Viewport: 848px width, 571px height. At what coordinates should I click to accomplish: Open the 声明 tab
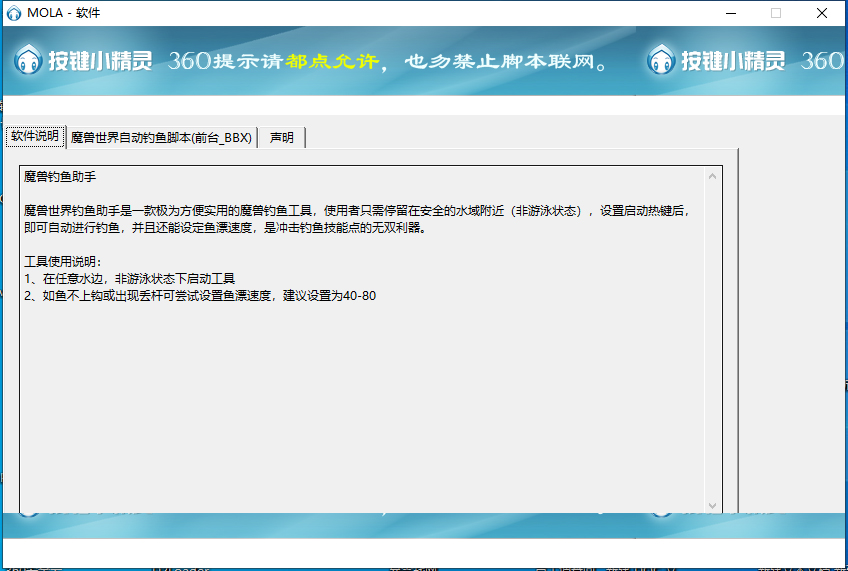(282, 138)
